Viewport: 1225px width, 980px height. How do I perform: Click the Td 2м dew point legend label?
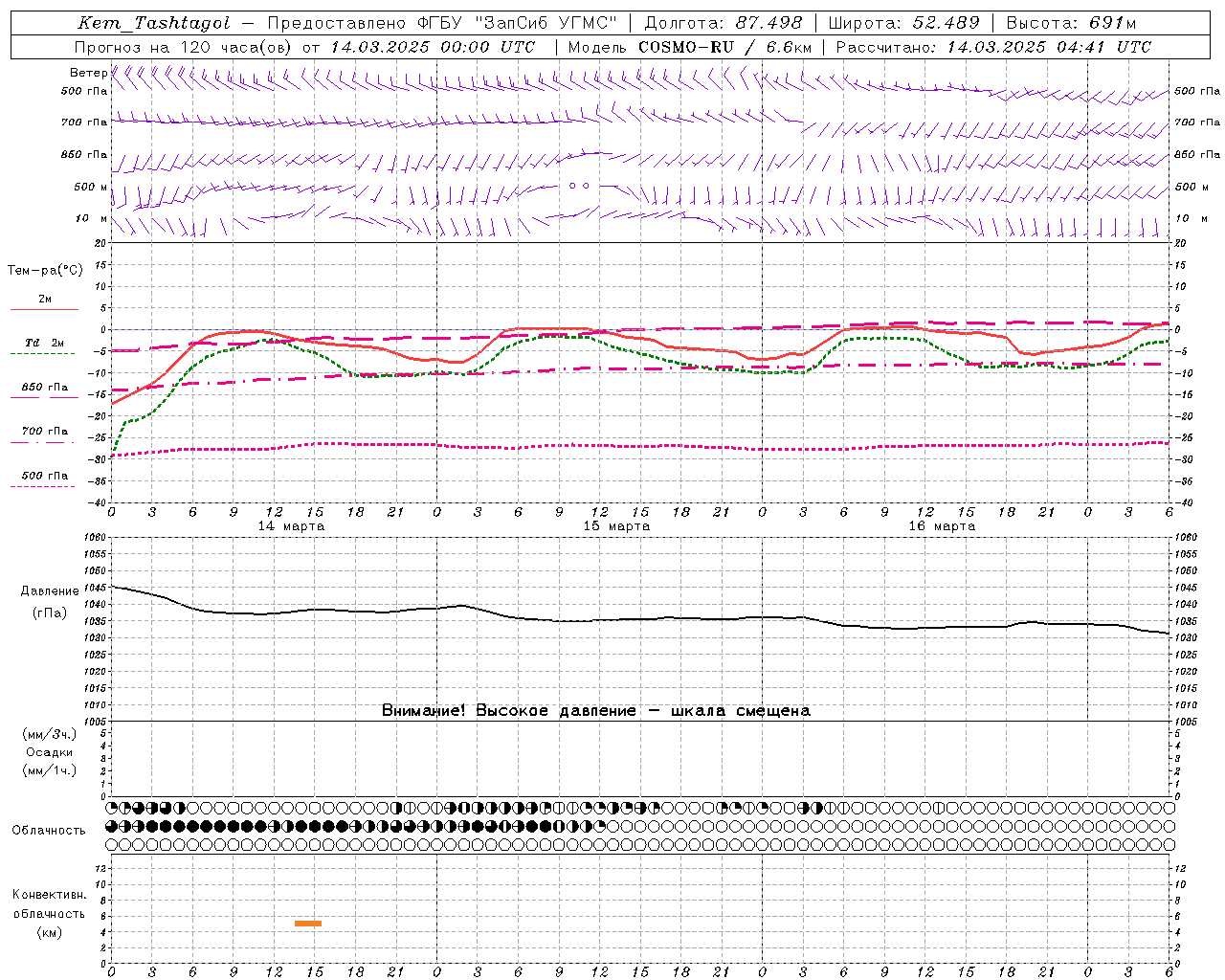point(45,343)
